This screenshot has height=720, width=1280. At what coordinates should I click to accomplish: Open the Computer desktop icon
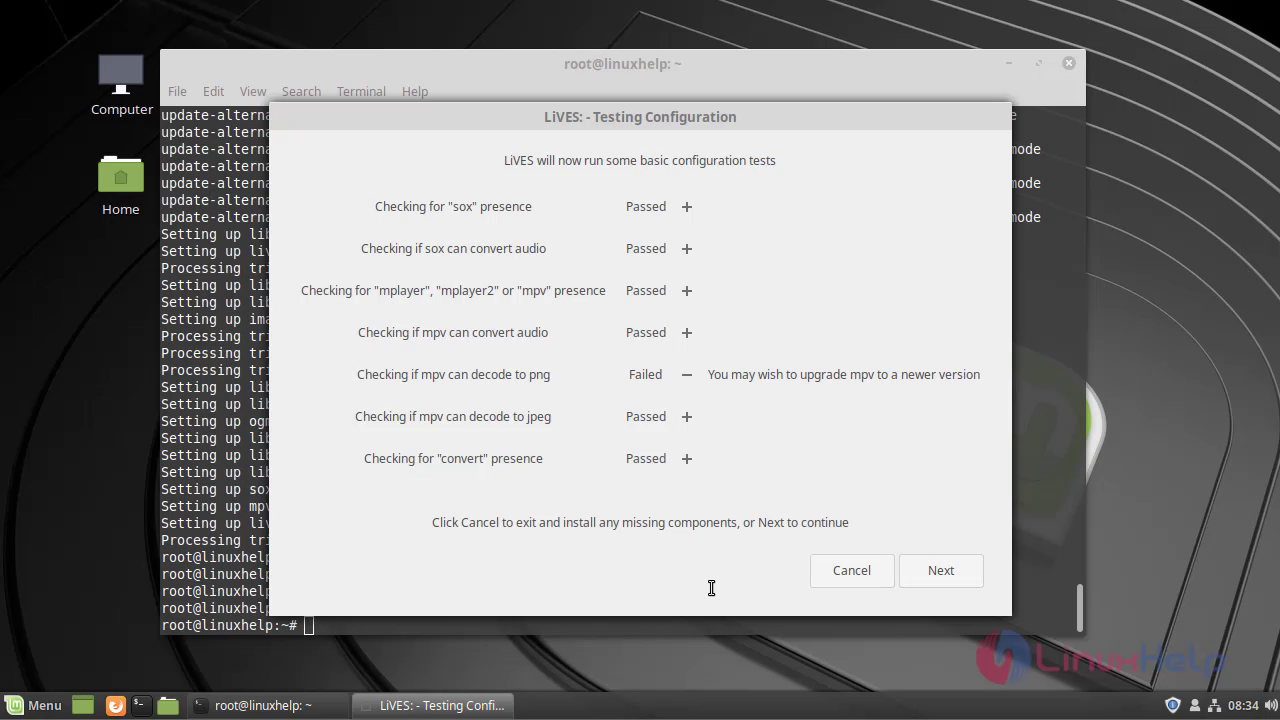click(x=122, y=85)
